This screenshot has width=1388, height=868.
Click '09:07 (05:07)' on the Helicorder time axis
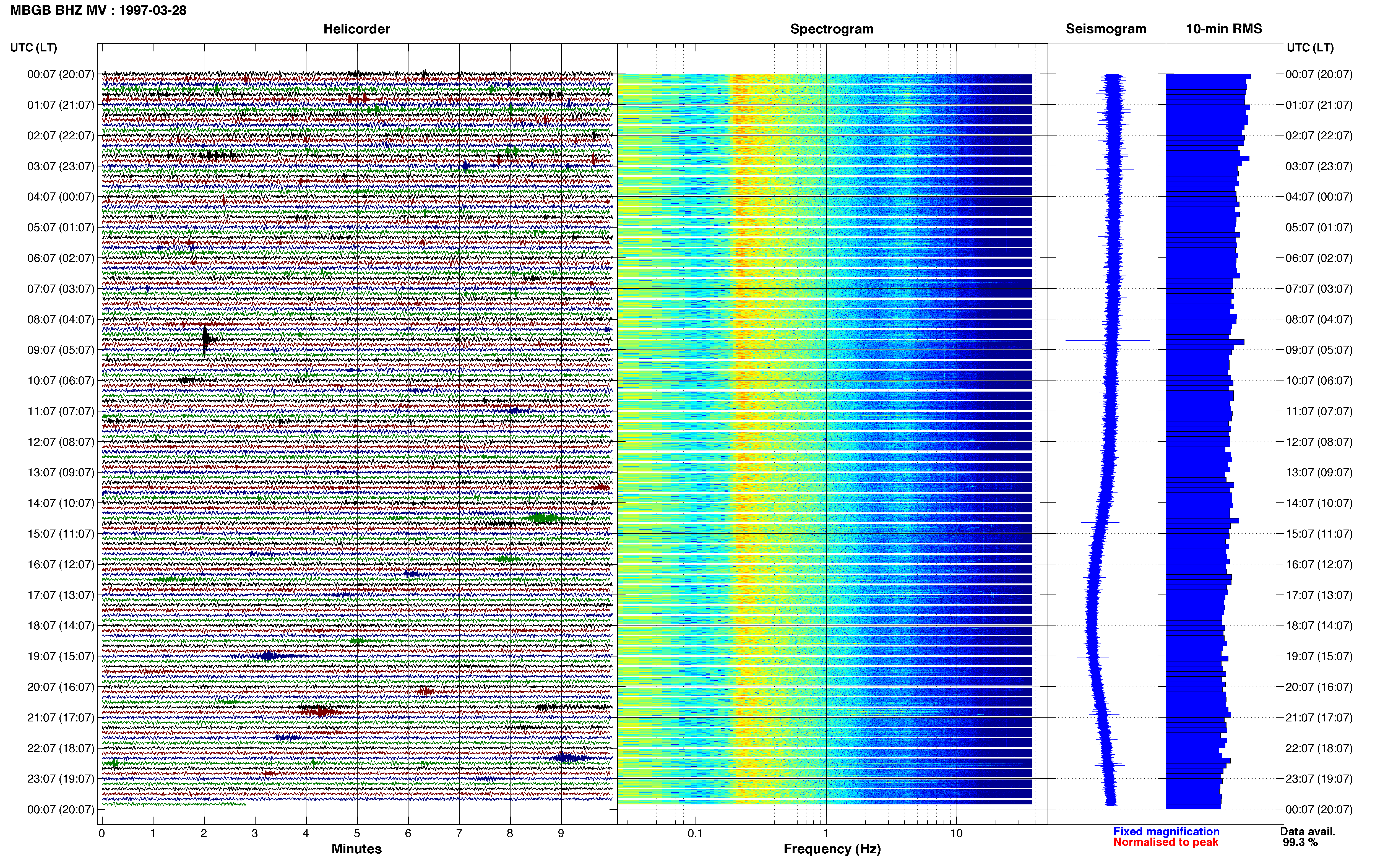[x=60, y=350]
